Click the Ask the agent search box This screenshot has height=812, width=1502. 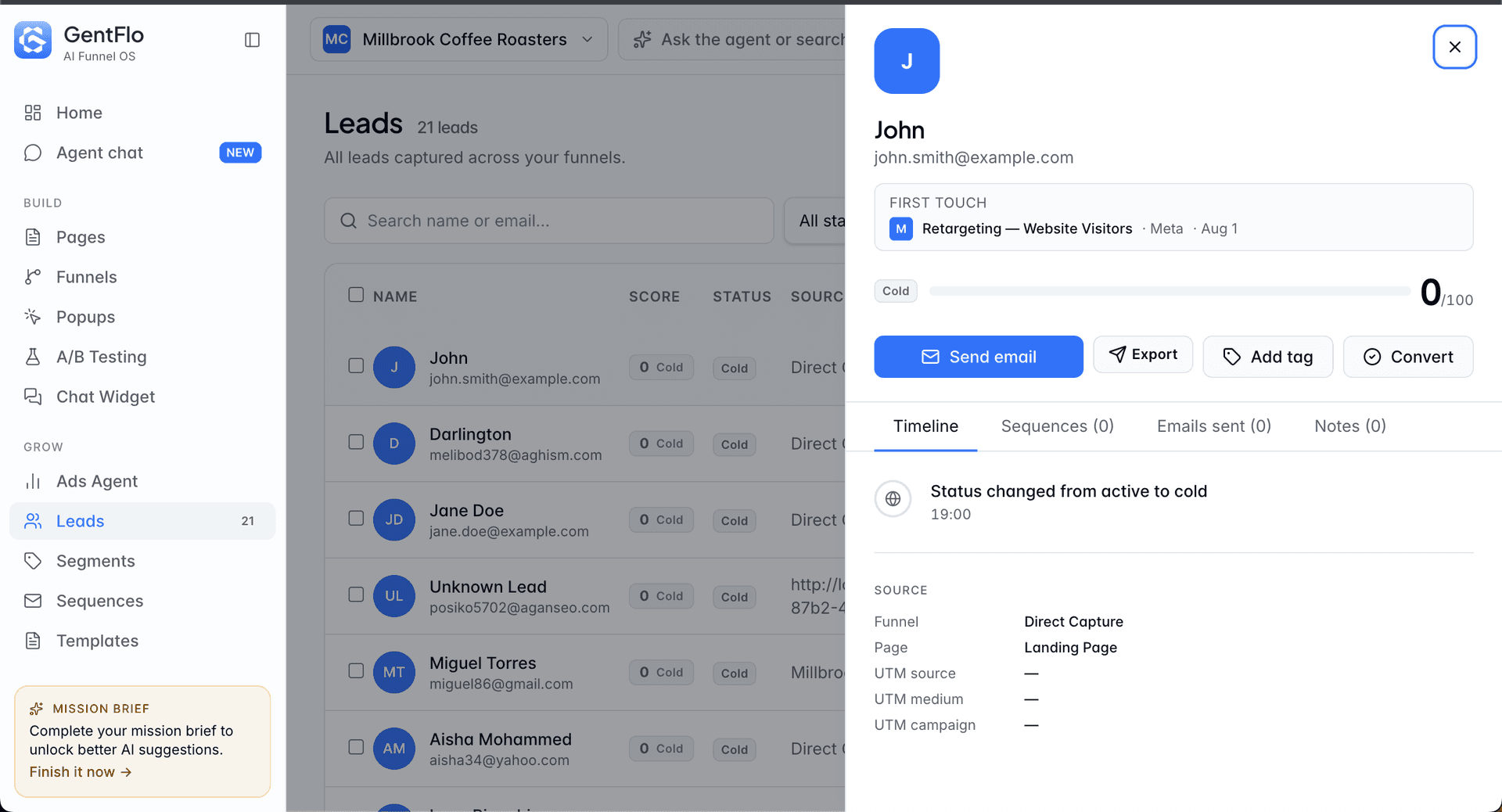[731, 39]
